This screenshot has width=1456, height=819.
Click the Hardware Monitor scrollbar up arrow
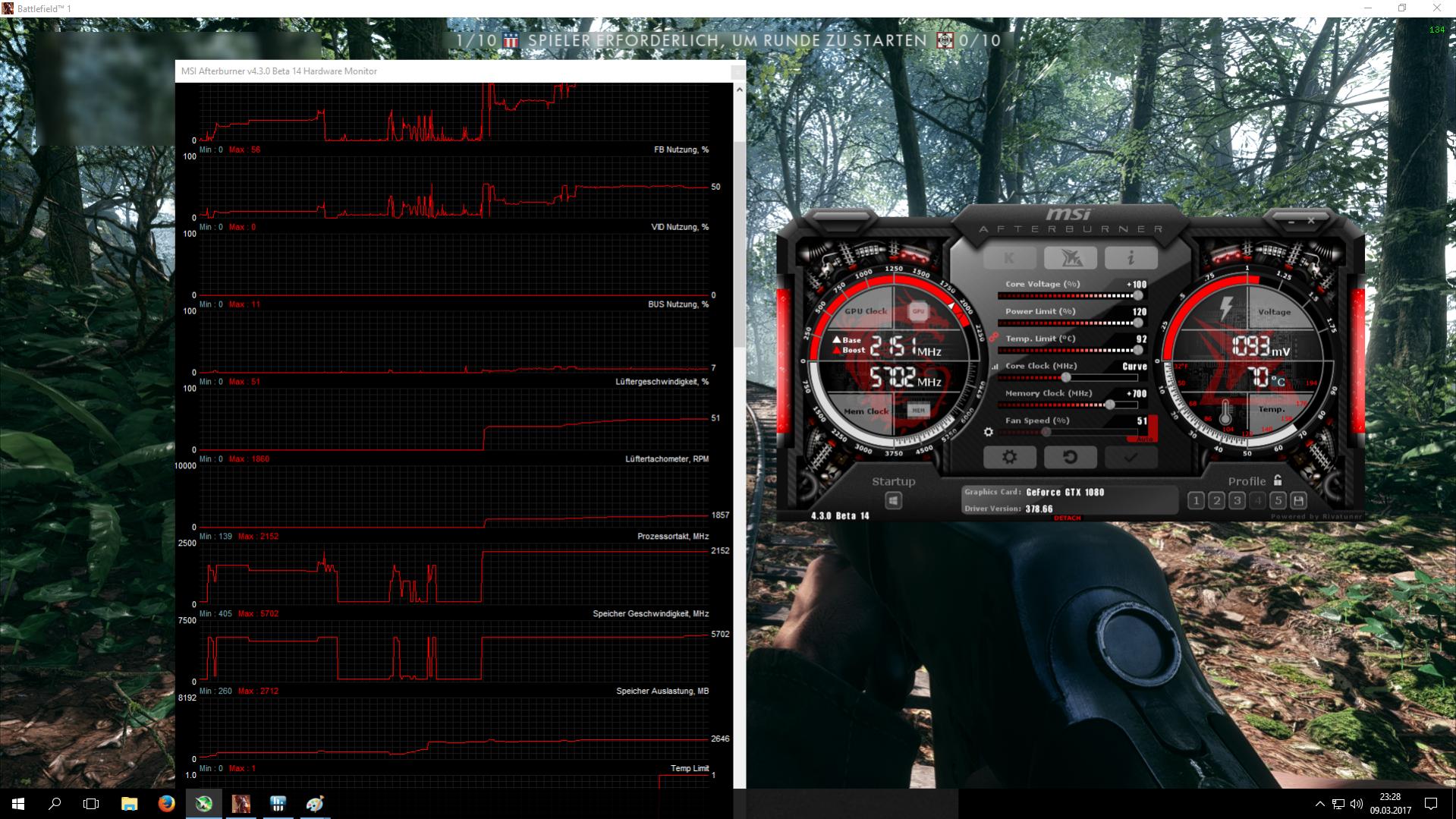(x=740, y=90)
